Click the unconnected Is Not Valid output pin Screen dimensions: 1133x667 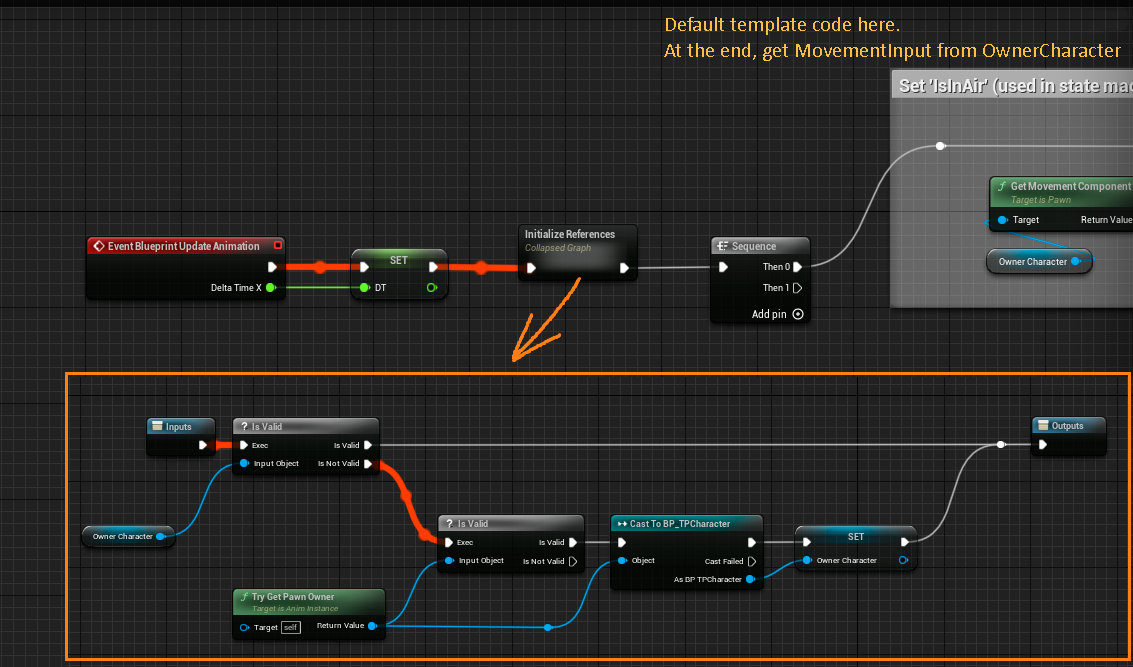(x=573, y=561)
